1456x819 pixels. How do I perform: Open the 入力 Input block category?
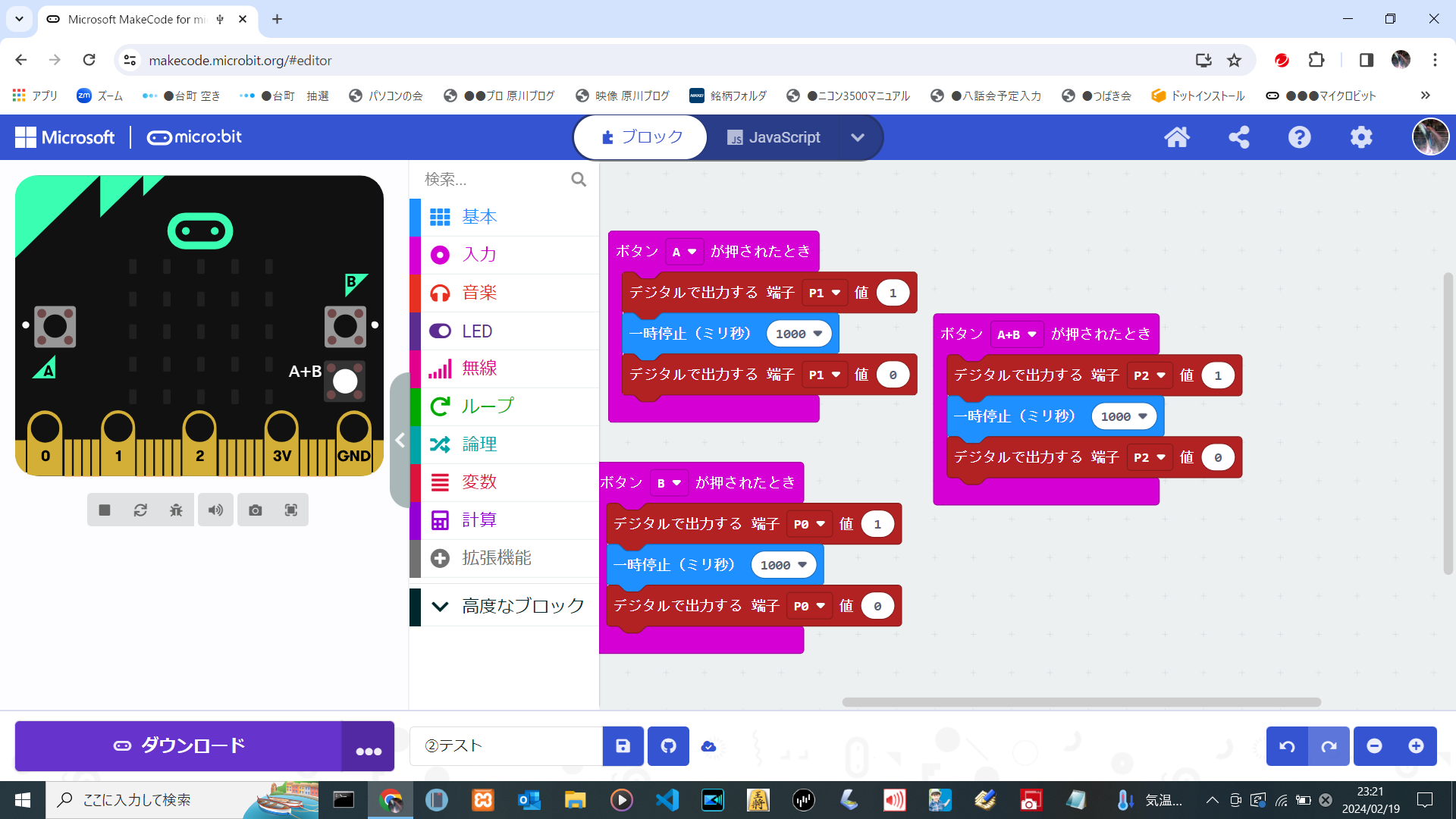coord(479,255)
